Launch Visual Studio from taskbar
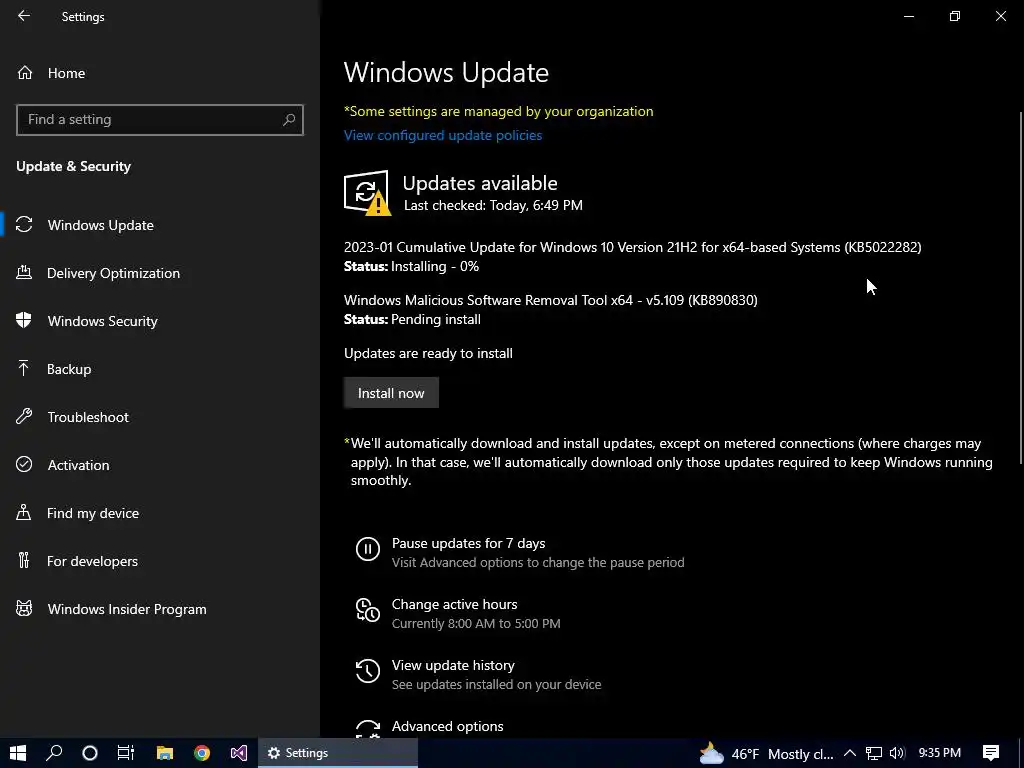 pyautogui.click(x=239, y=753)
